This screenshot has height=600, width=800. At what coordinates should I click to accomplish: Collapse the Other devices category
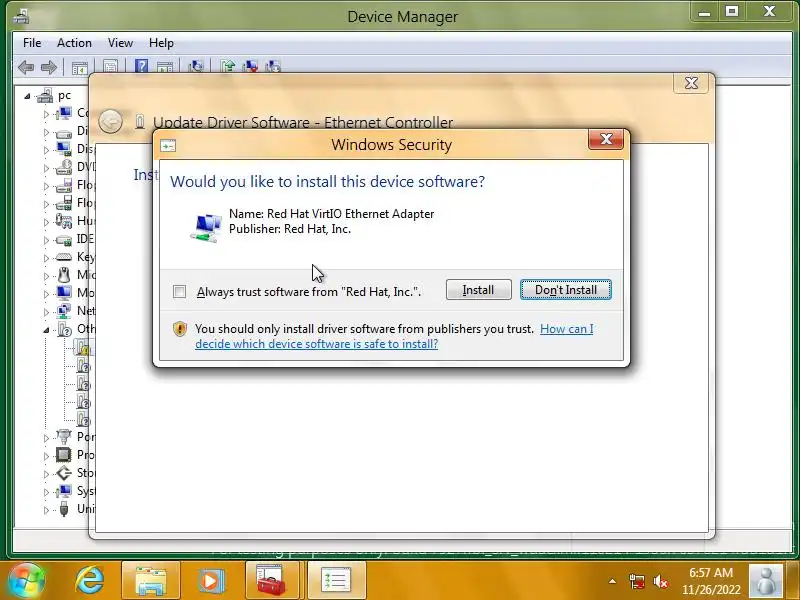point(46,330)
